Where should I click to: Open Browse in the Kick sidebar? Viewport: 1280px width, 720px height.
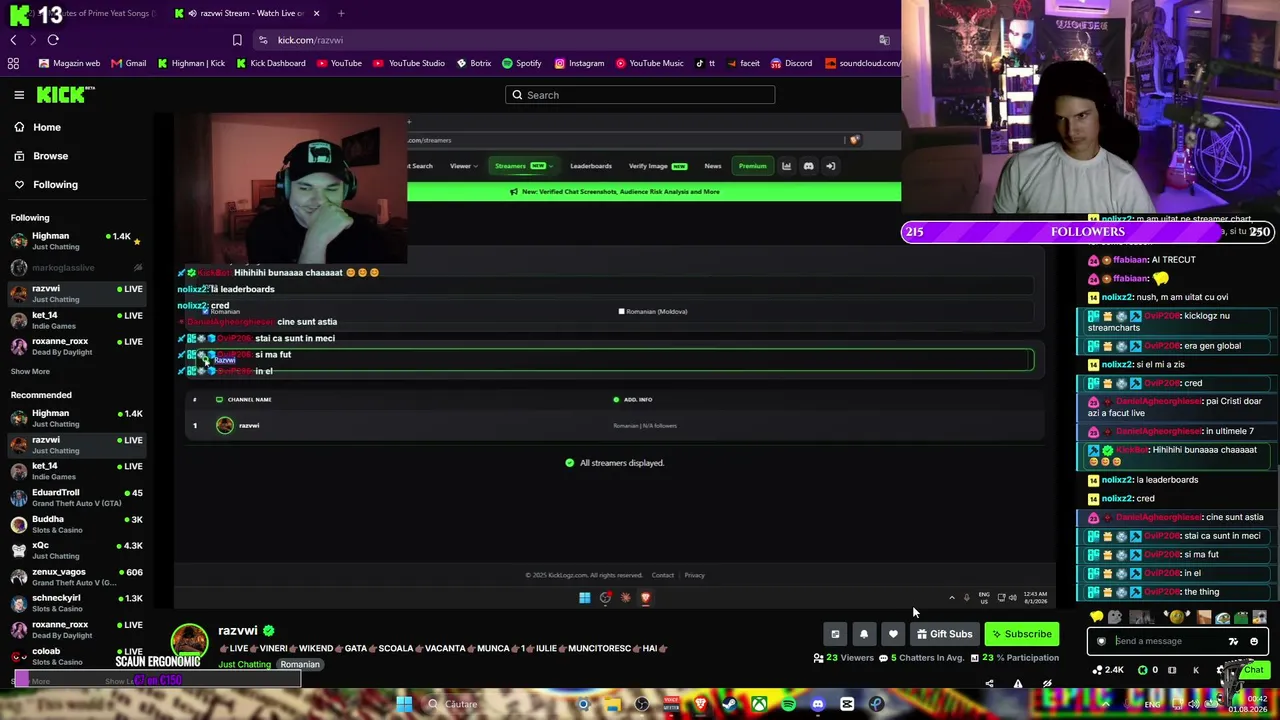click(x=50, y=156)
